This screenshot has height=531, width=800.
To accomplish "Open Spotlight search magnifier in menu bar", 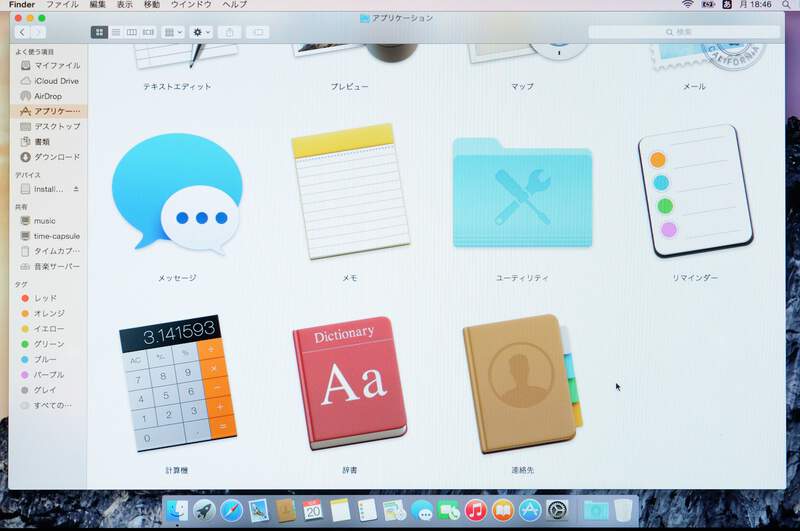I will 786,4.
